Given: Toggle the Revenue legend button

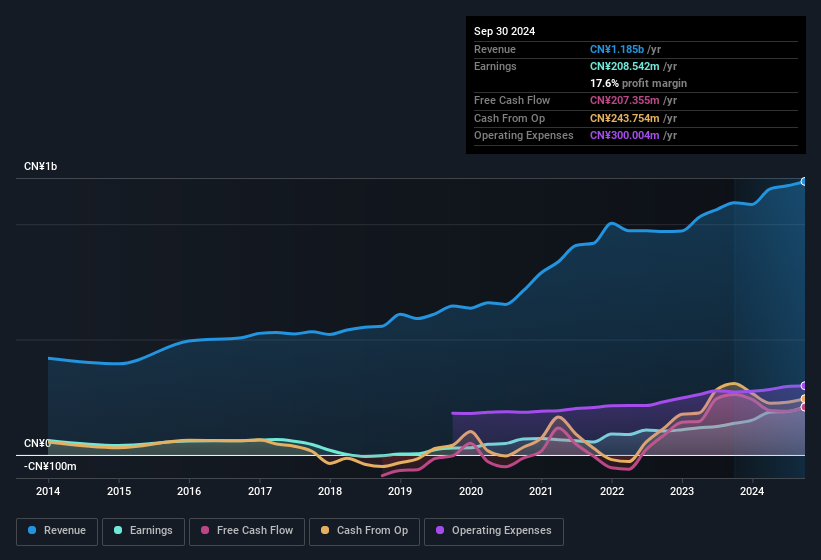Looking at the screenshot, I should coord(57,531).
